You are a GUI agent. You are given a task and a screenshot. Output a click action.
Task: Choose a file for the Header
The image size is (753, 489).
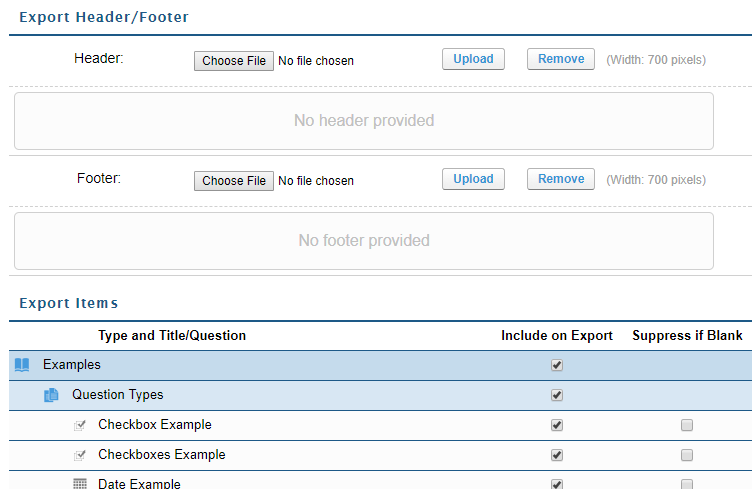[x=234, y=61]
